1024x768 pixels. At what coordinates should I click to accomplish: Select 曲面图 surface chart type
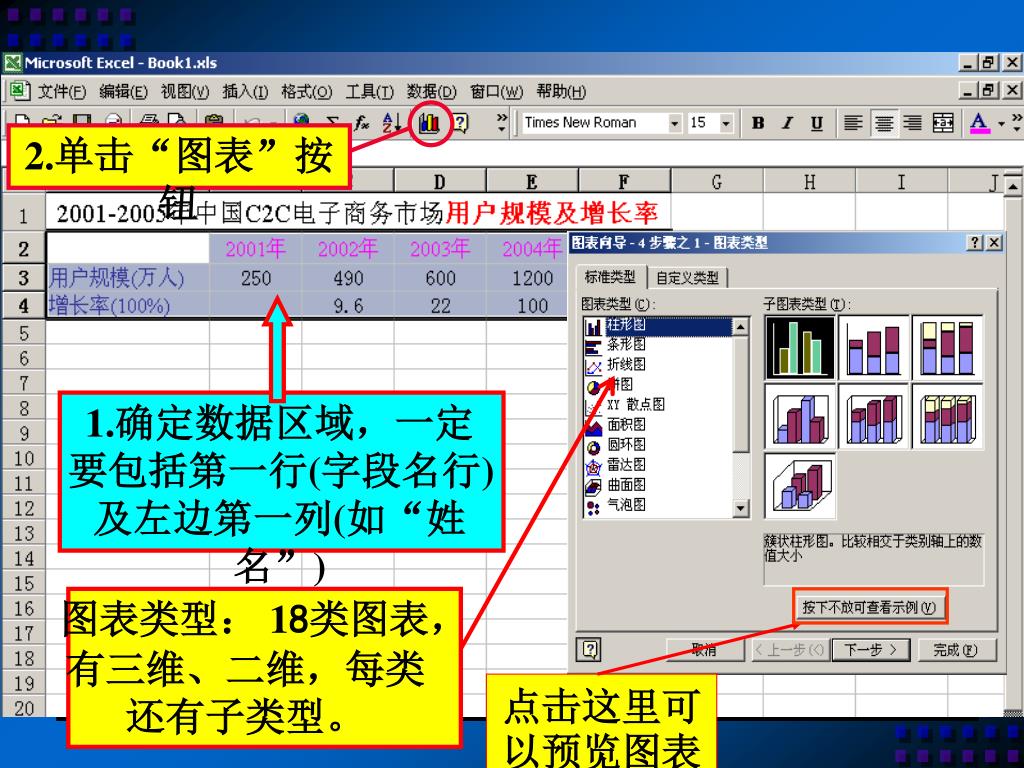click(x=626, y=485)
